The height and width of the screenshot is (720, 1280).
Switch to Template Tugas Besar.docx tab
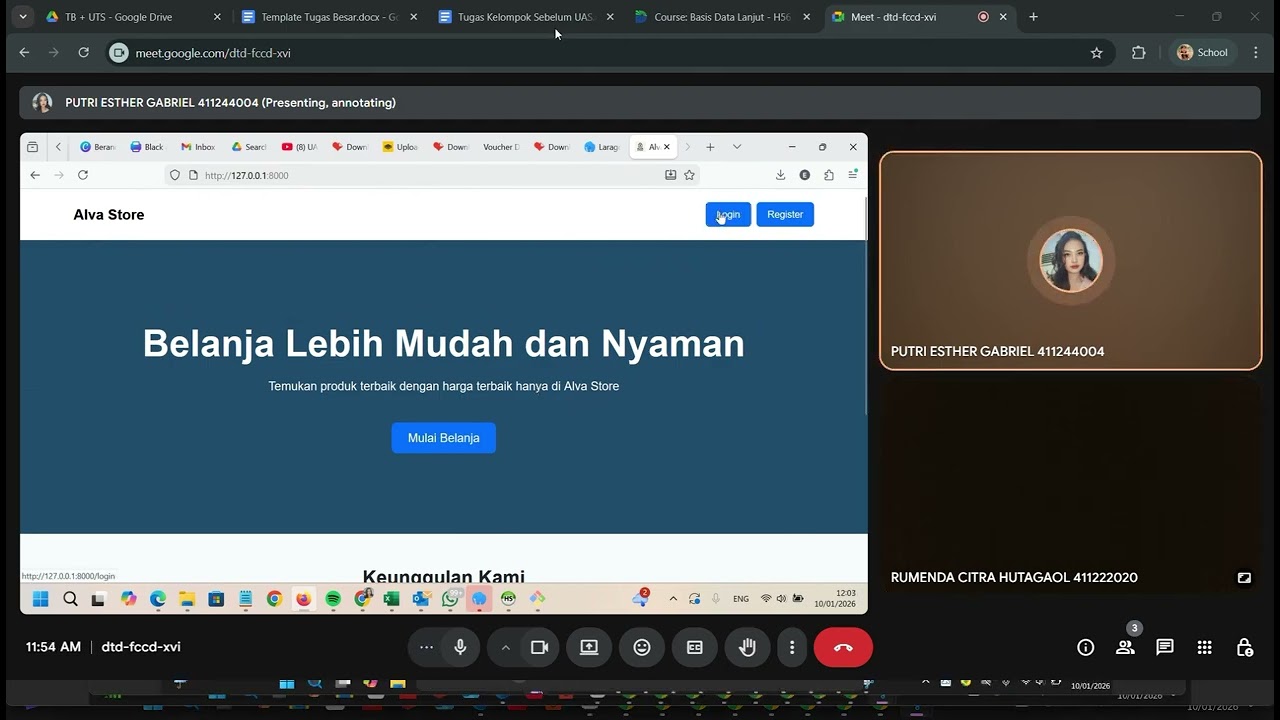(x=329, y=17)
